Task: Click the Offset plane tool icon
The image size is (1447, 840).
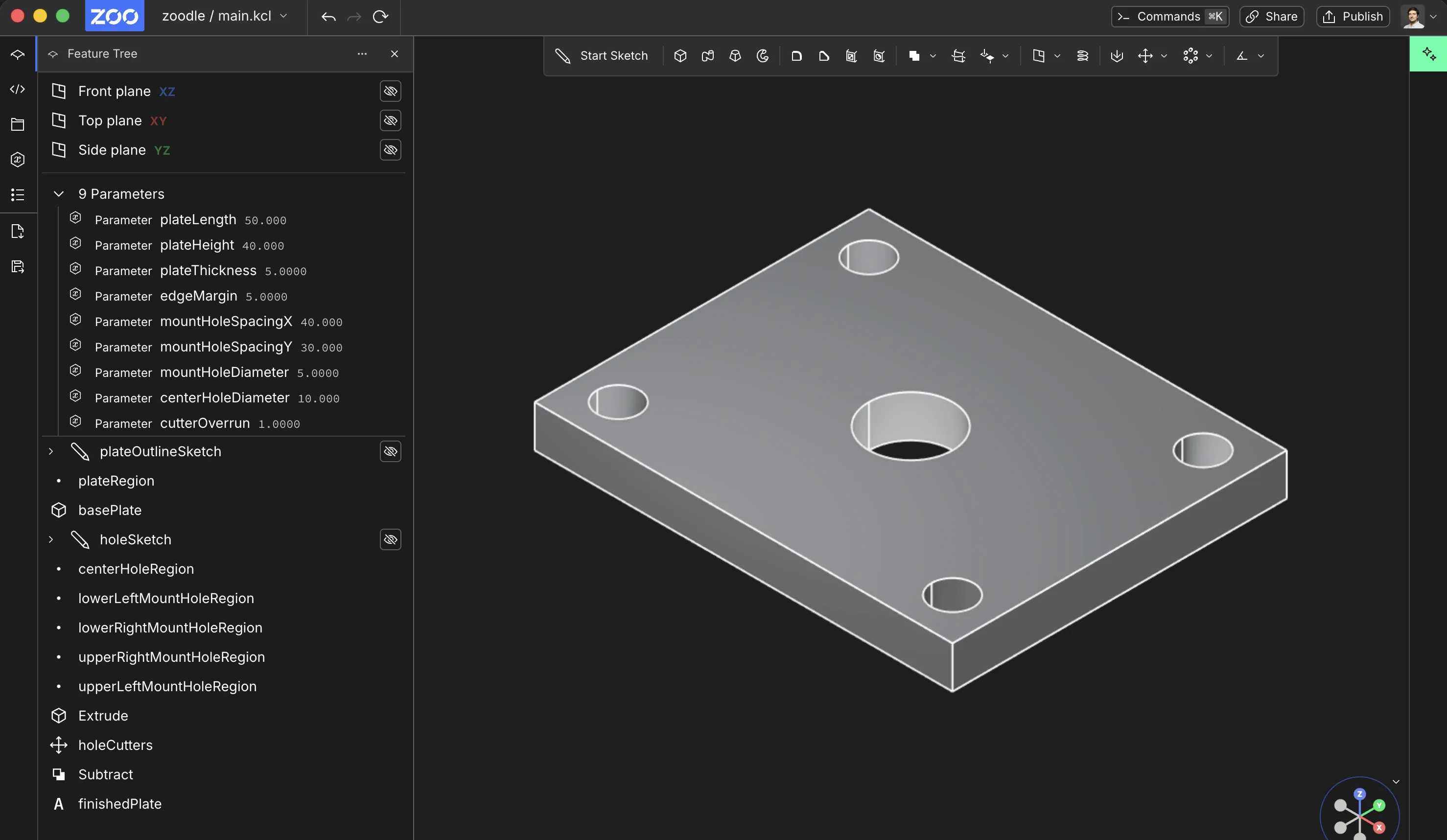Action: tap(1038, 56)
